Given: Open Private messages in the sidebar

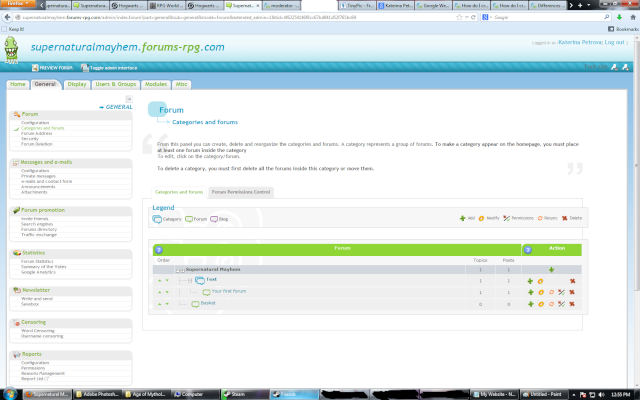Looking at the screenshot, I should click(38, 176).
